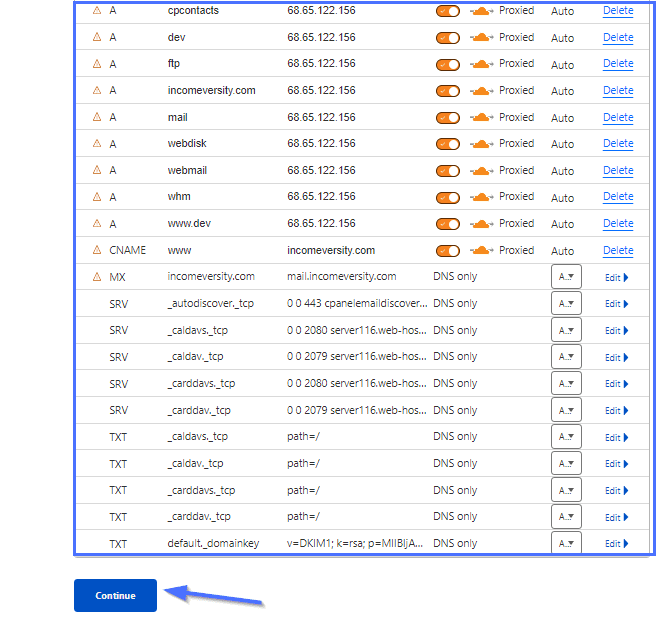The image size is (672, 620).
Task: Turn off the proxy switch for mail
Action: coord(448,118)
